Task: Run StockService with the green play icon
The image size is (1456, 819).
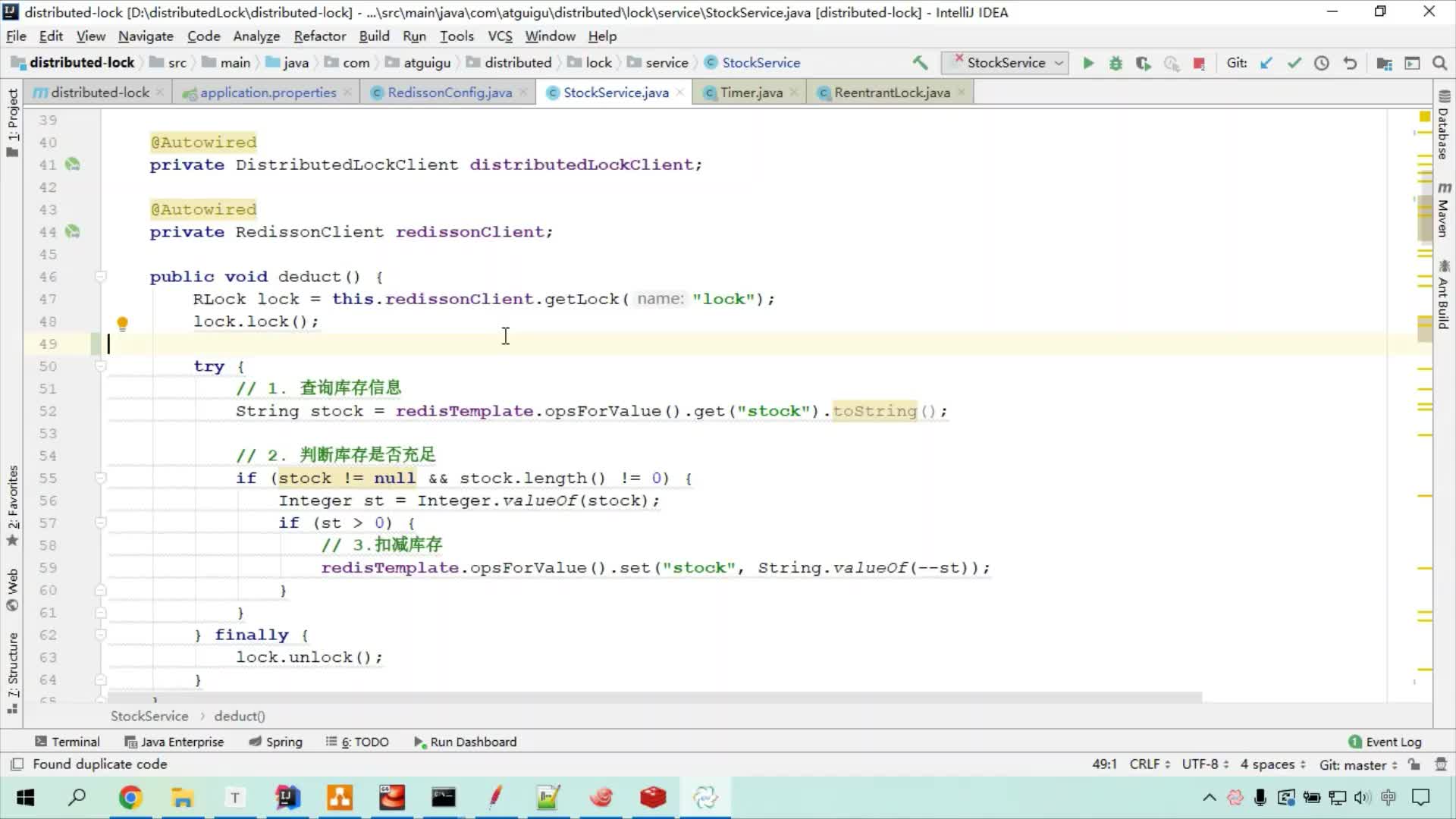Action: click(1088, 63)
